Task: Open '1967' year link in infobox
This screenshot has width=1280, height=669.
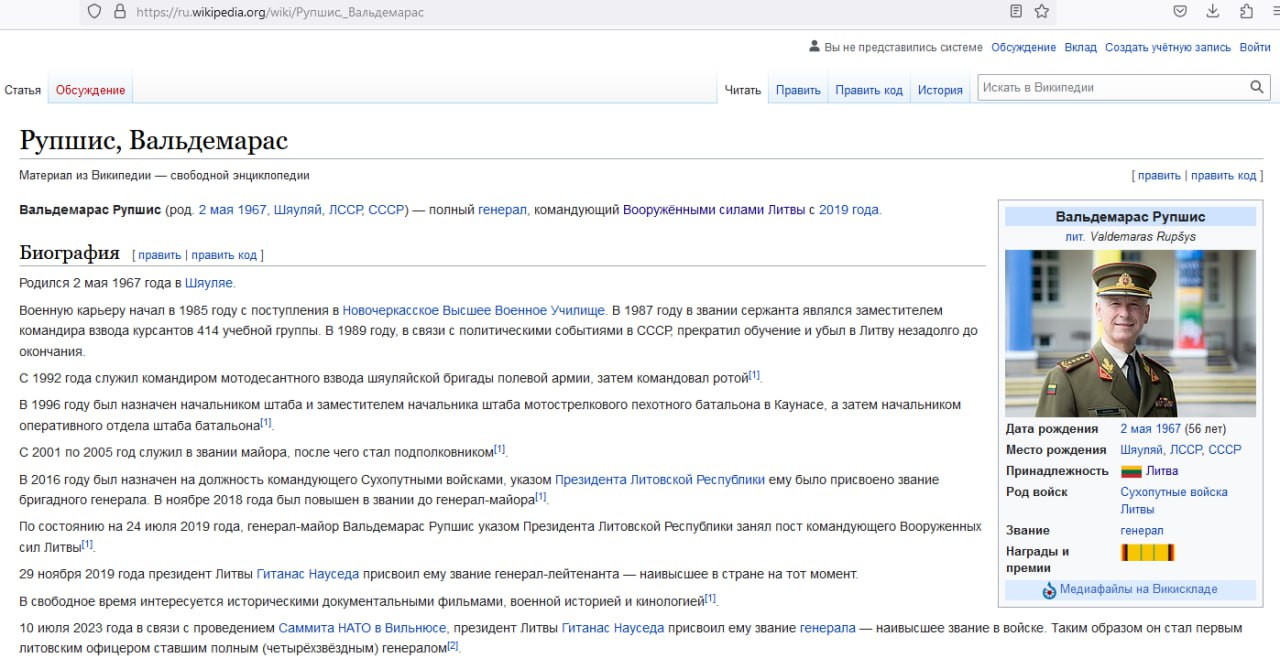Action: click(x=1169, y=429)
